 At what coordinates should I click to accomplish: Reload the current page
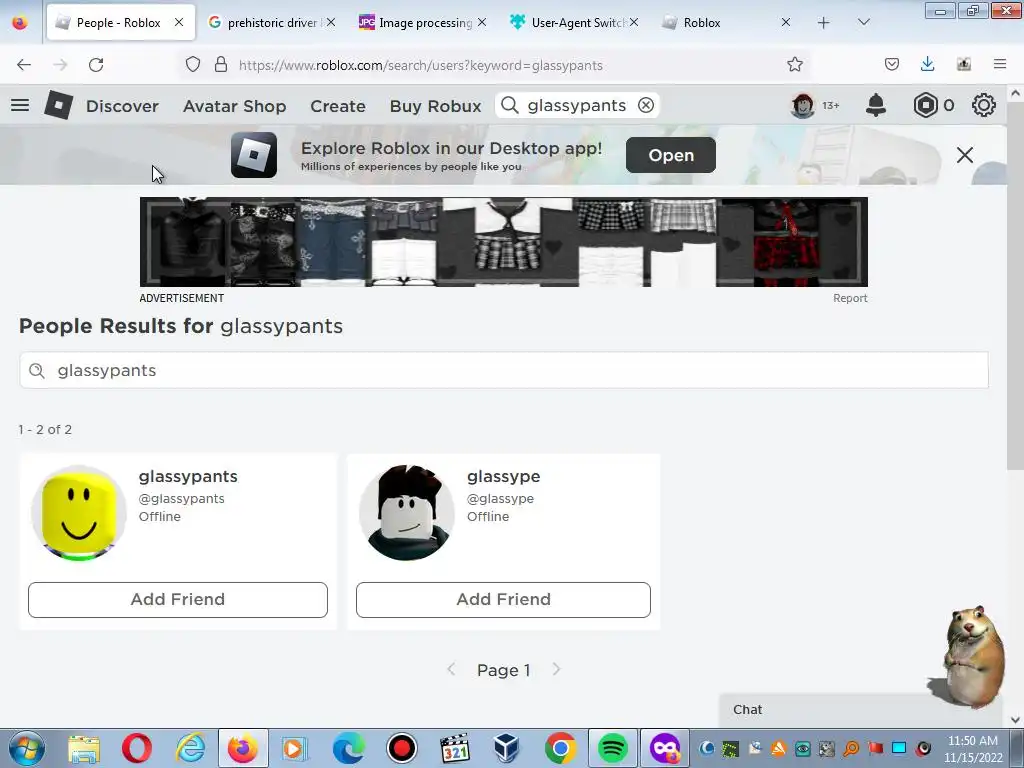click(96, 65)
